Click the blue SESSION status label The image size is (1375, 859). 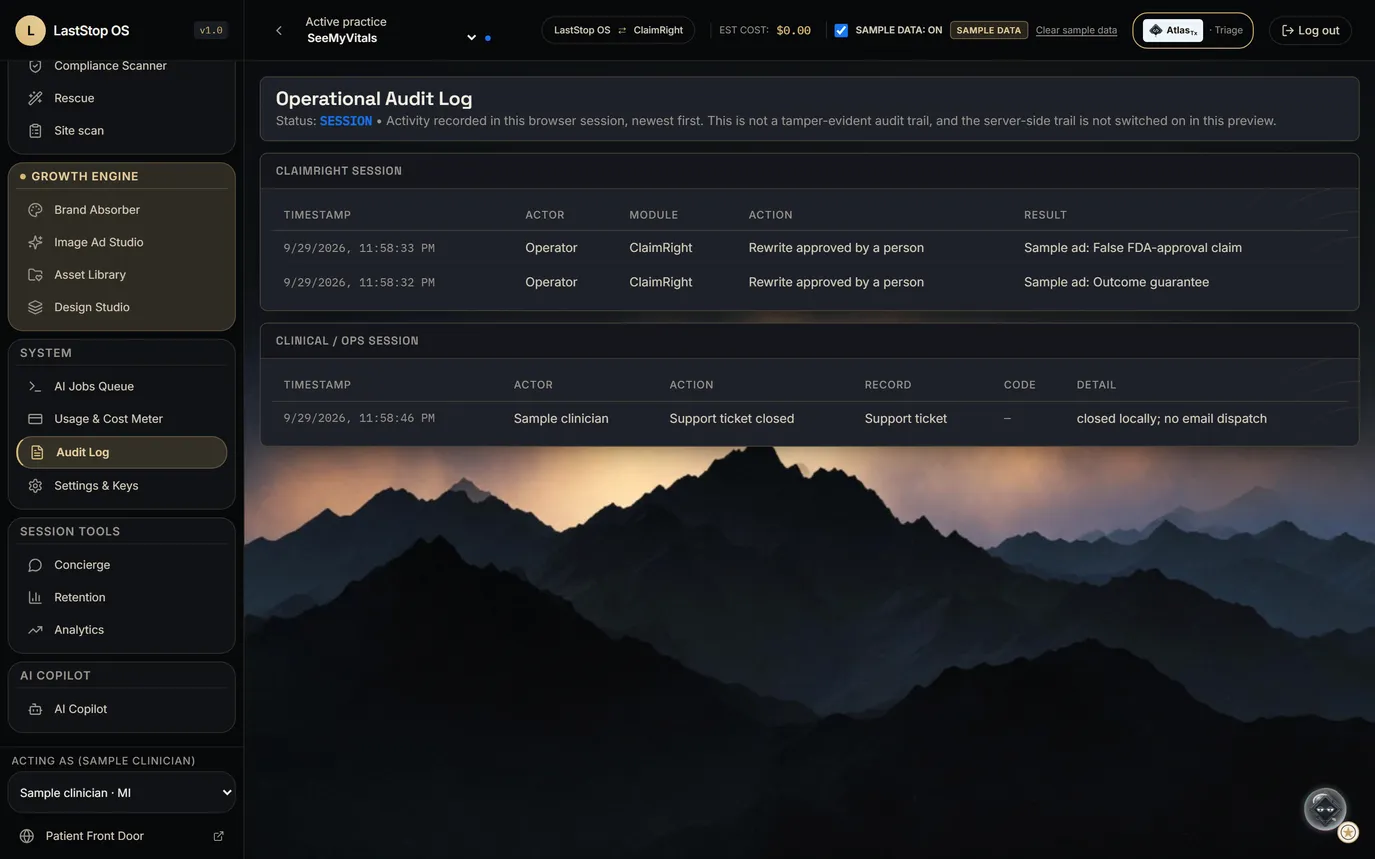click(x=346, y=121)
